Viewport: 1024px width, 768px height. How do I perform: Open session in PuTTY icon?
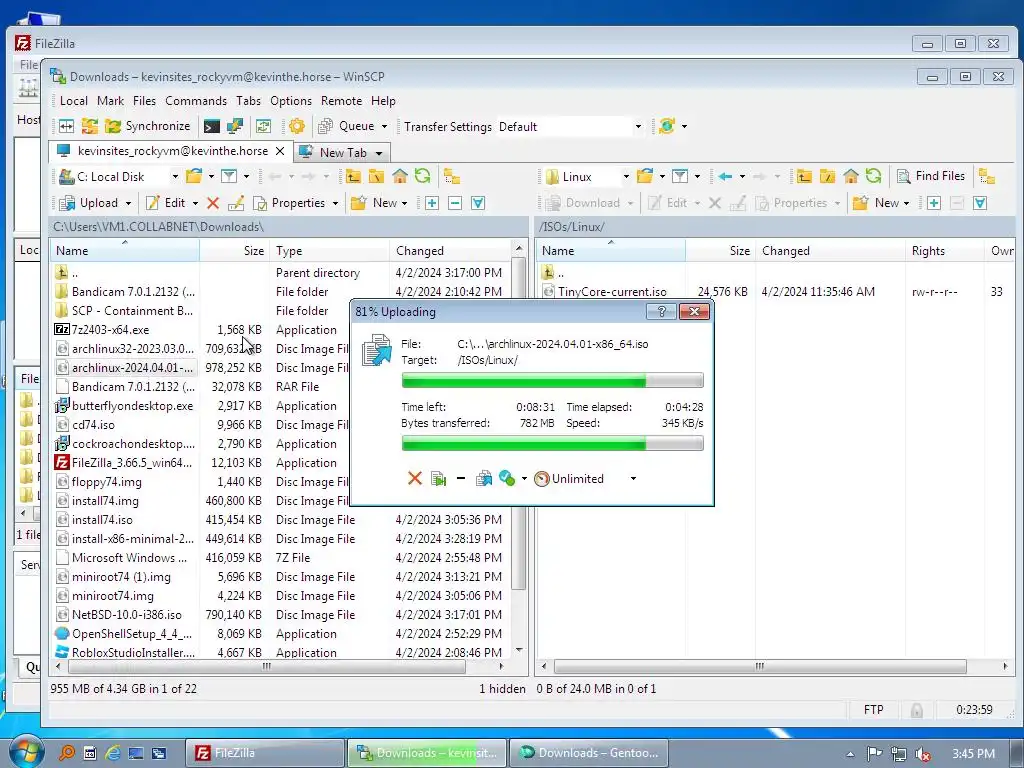234,126
